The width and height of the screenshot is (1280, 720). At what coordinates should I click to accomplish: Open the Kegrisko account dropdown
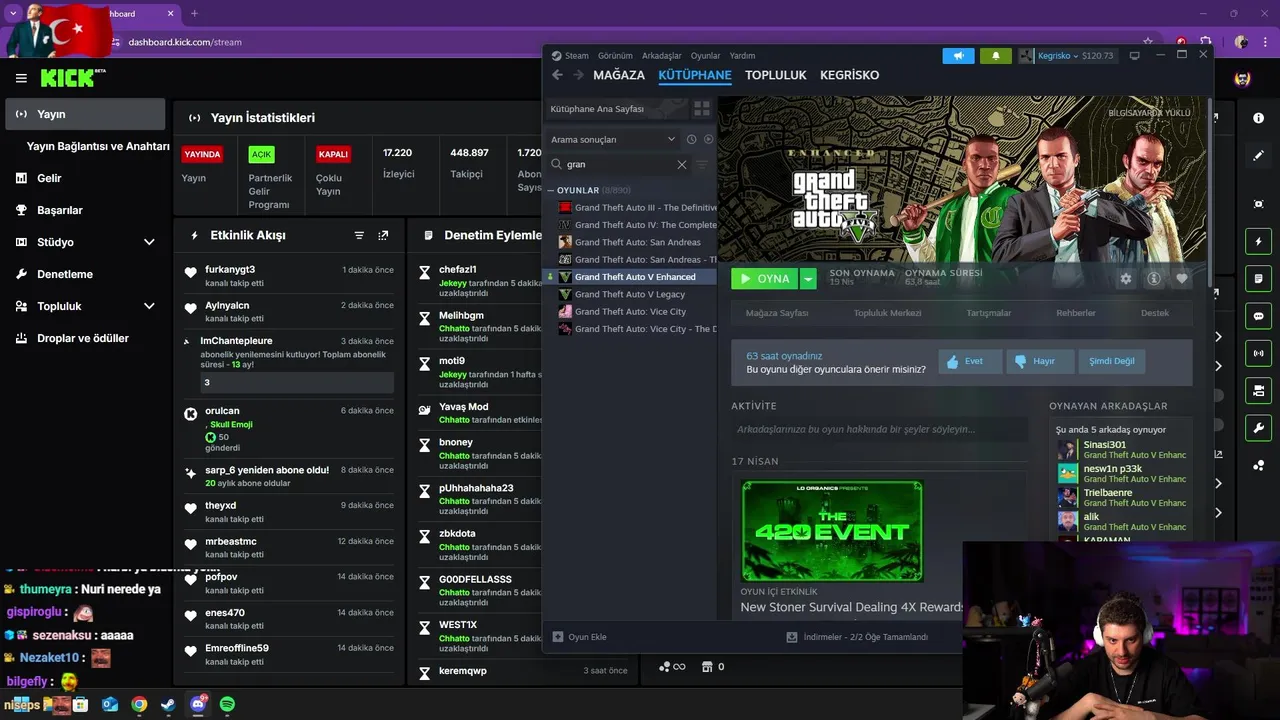click(x=1067, y=56)
